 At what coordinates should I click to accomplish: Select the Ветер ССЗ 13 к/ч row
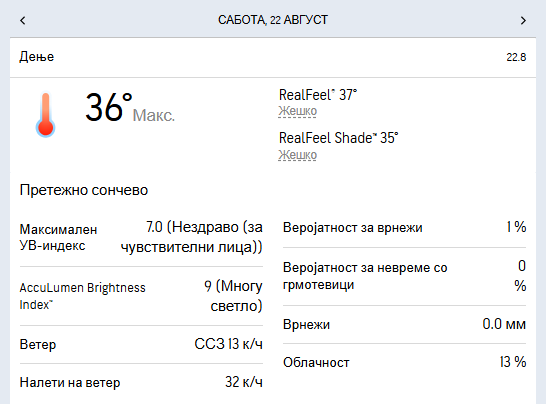click(141, 344)
